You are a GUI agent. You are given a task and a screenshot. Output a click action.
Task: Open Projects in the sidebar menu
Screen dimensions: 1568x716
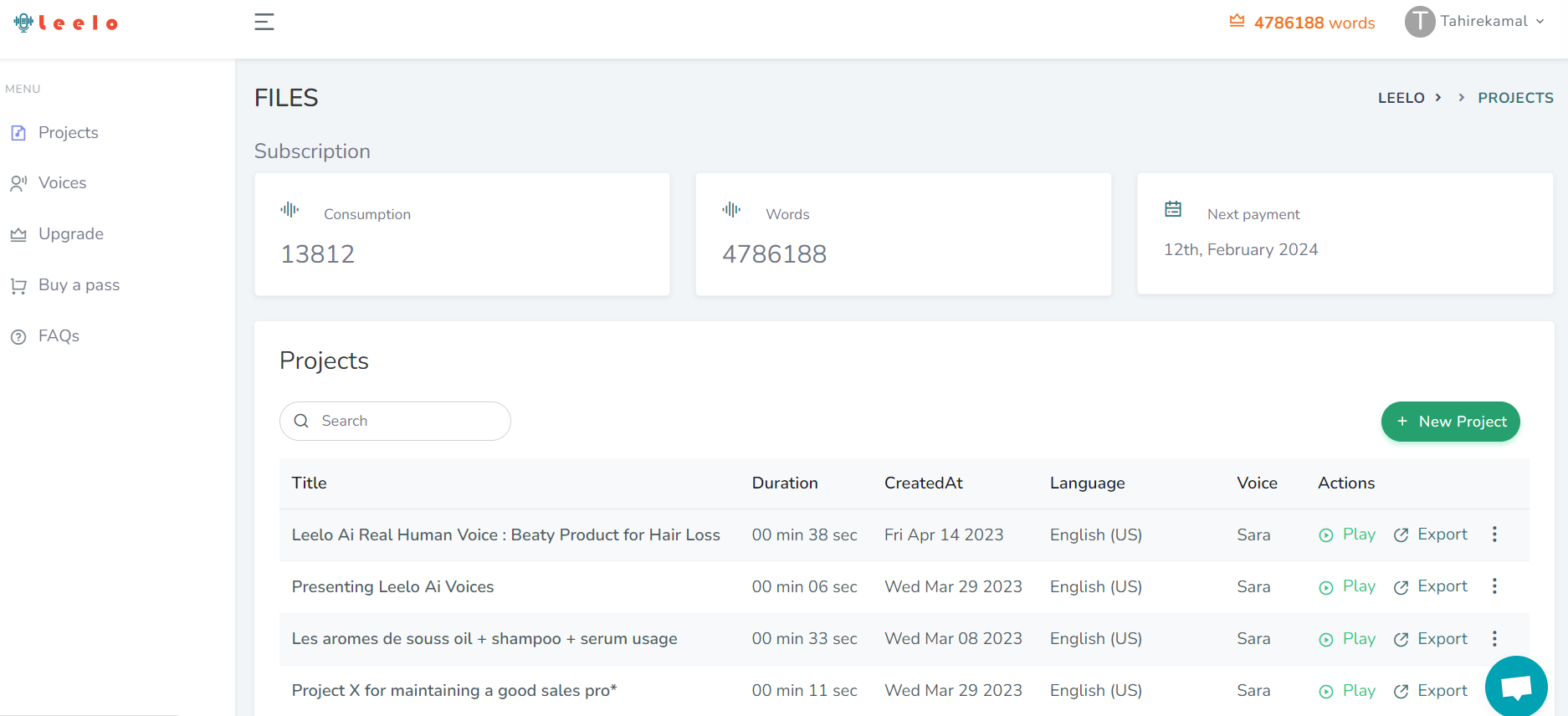click(x=68, y=132)
